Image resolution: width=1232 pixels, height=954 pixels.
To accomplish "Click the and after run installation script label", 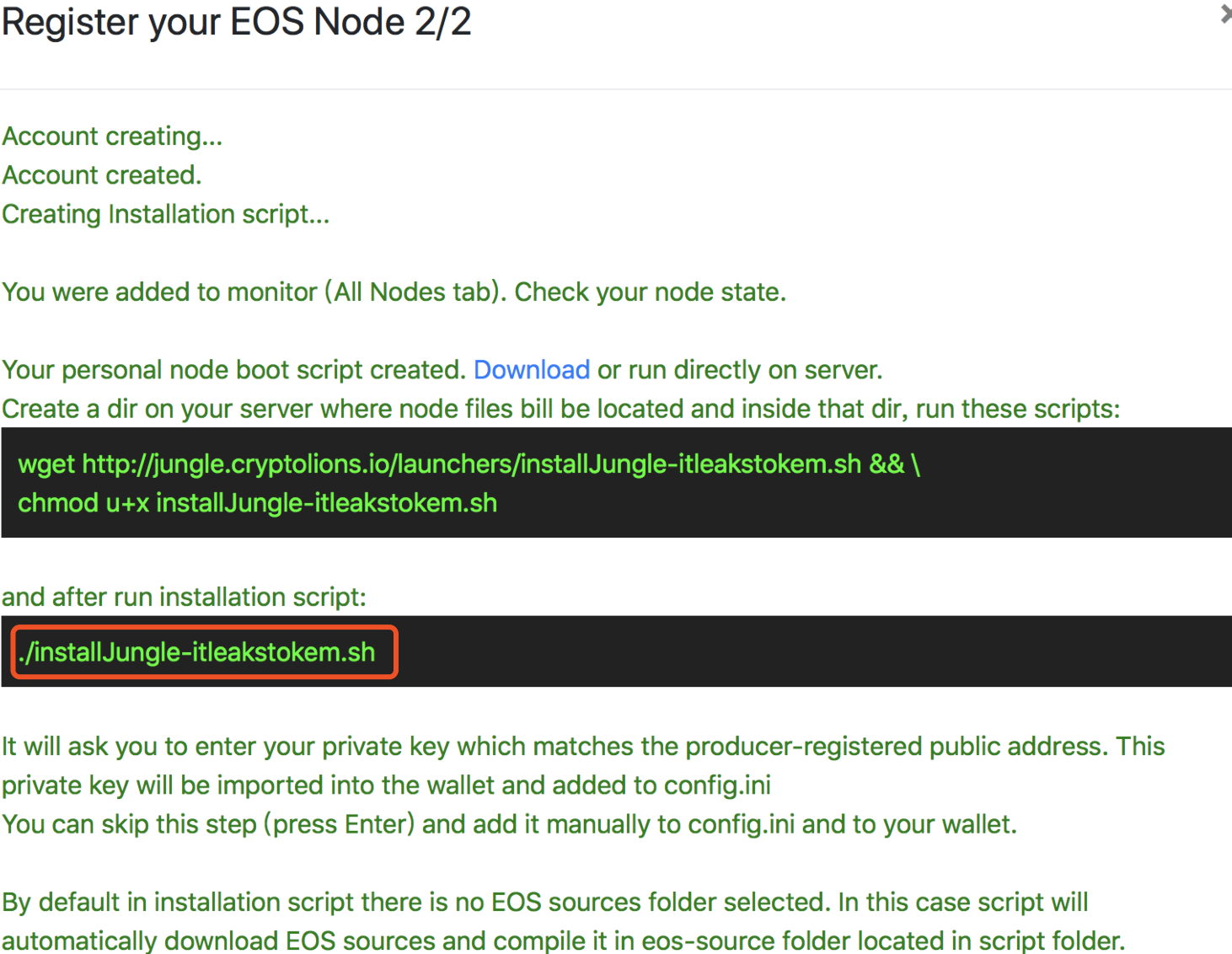I will 184,598.
